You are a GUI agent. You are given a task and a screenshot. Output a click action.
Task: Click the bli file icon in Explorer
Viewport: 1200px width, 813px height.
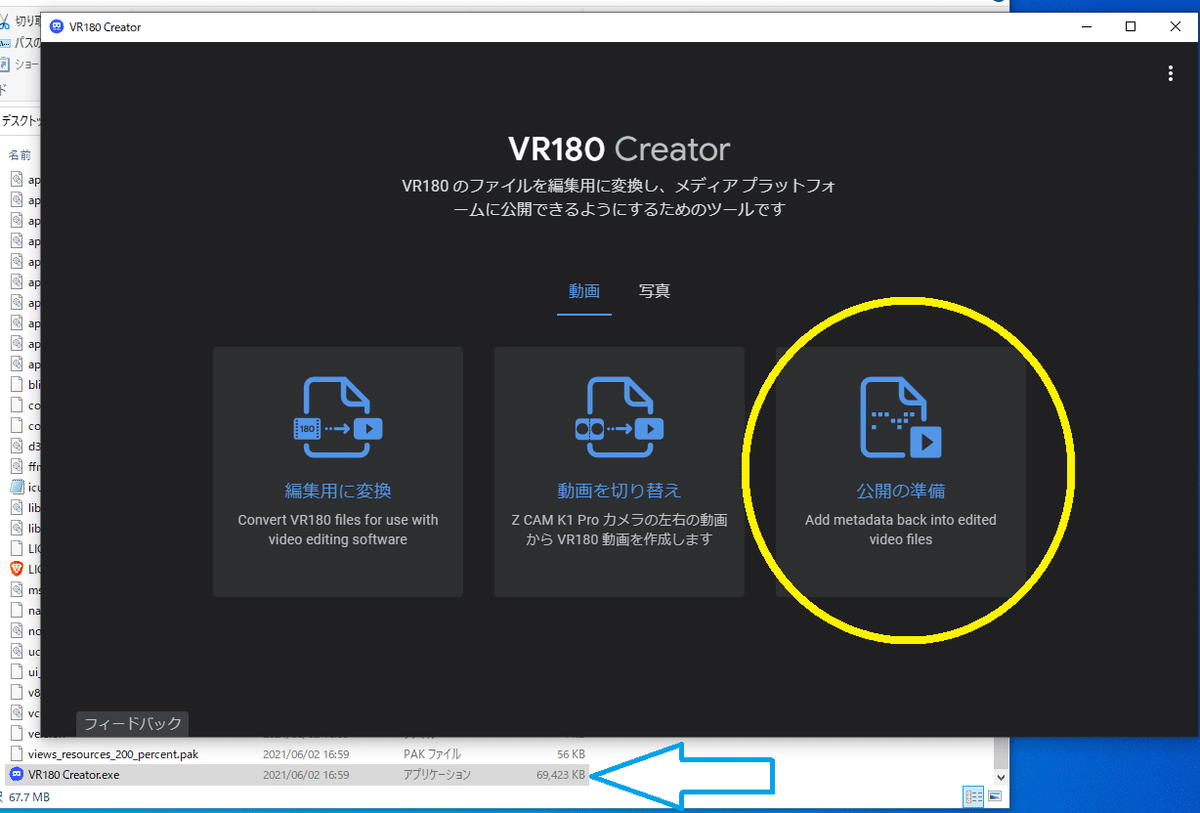tap(16, 385)
